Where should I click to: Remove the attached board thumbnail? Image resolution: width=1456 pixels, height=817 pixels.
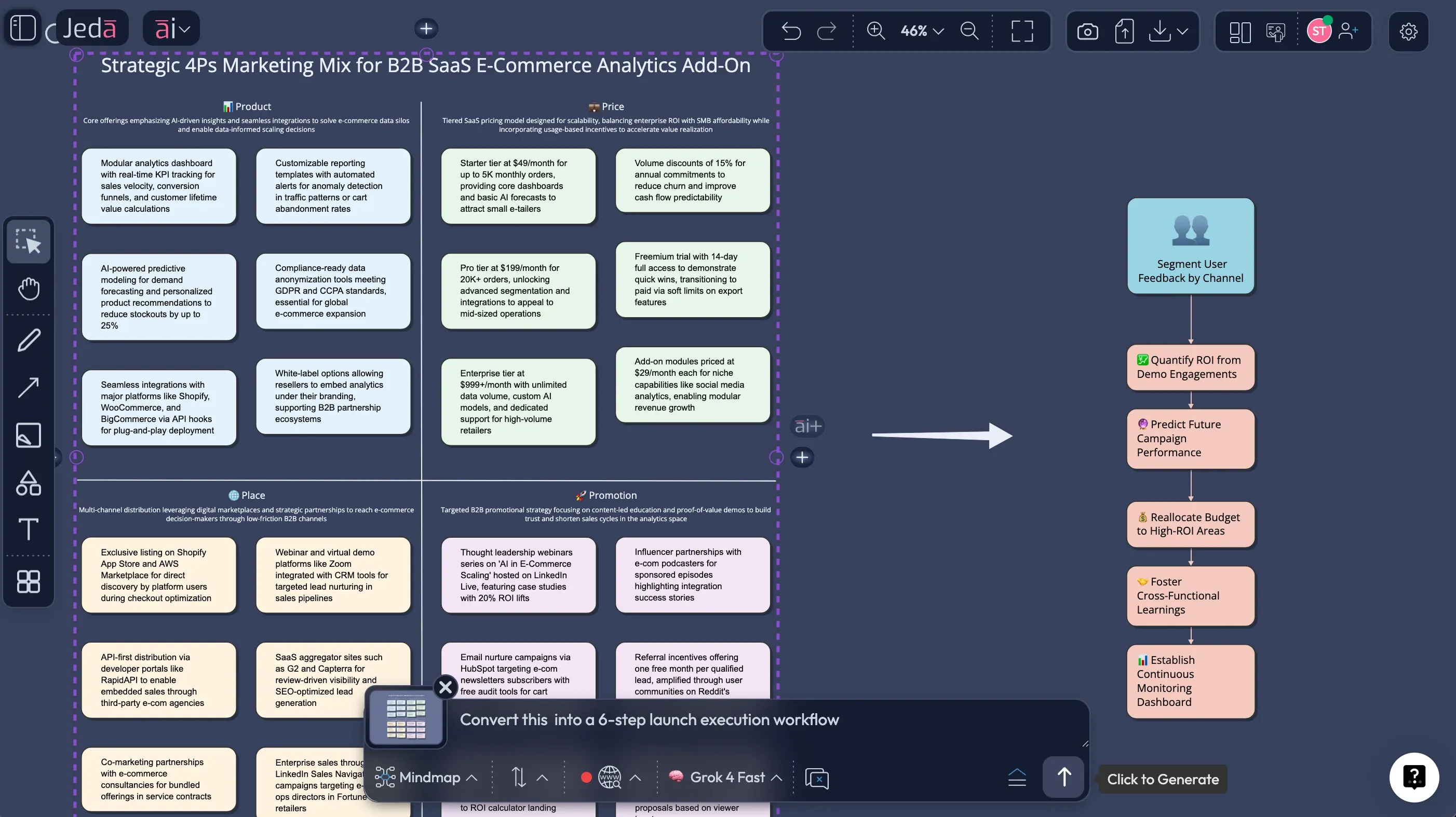pyautogui.click(x=446, y=687)
